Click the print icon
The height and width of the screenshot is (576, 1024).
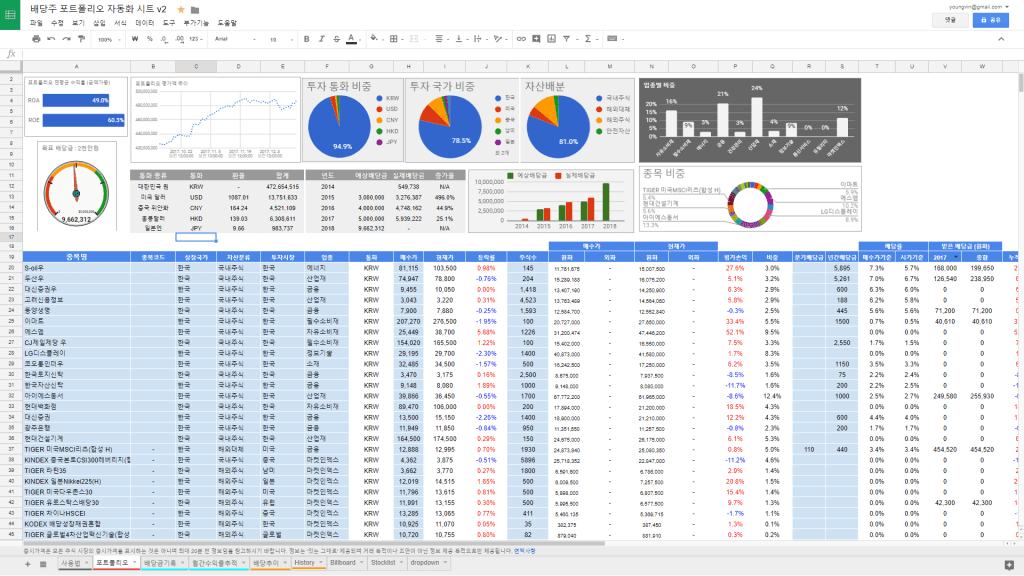coord(36,39)
